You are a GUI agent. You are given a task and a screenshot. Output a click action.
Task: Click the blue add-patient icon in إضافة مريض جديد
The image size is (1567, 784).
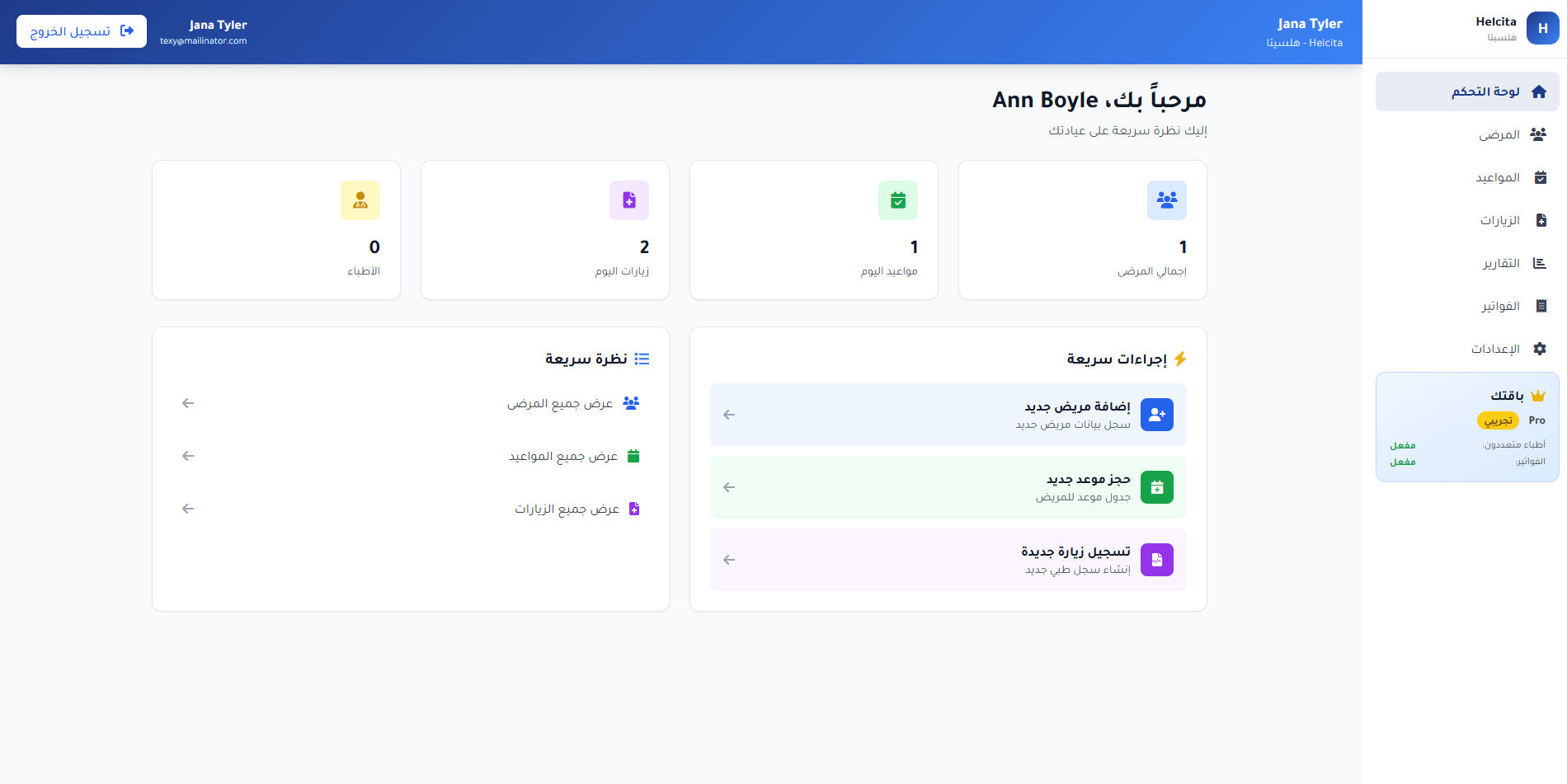[x=1156, y=415]
